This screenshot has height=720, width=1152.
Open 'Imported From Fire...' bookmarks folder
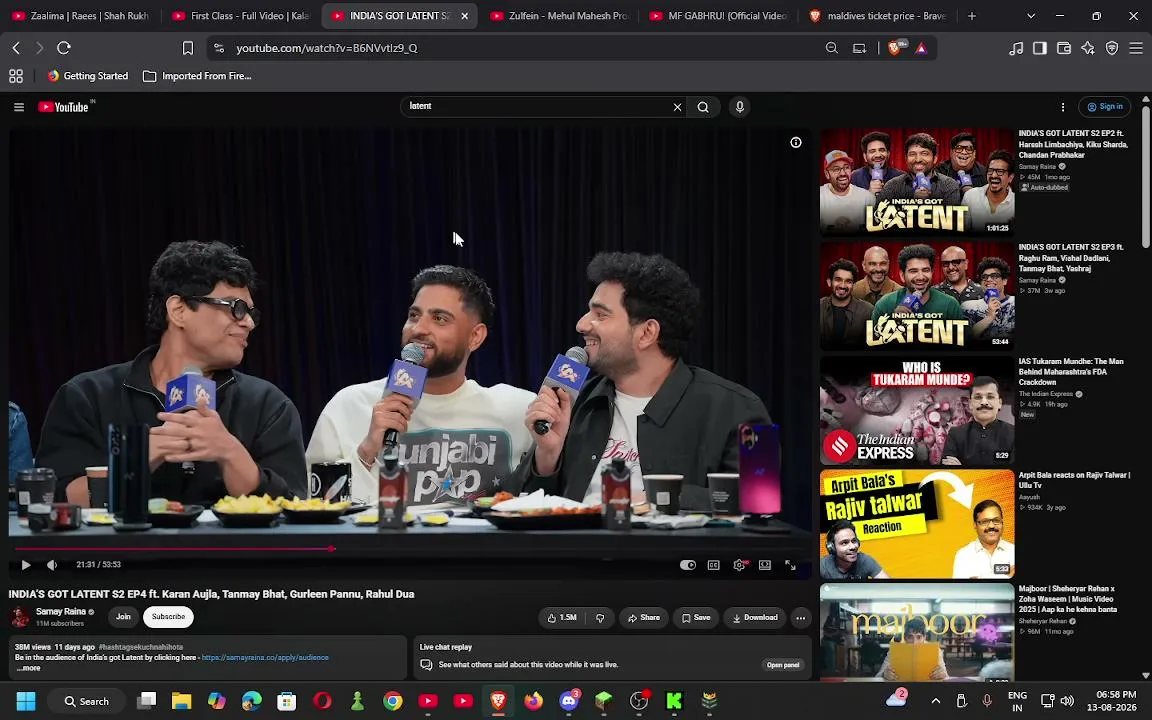click(197, 76)
